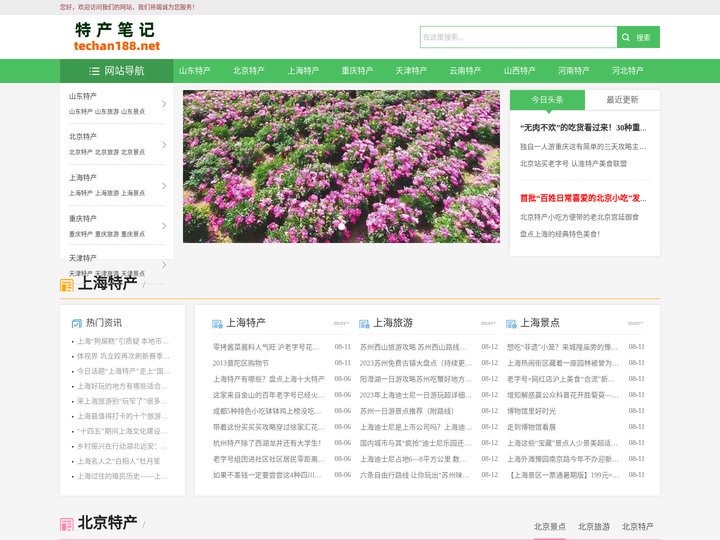
Task: Open hot news 上海名人之"白相人"杜月笙
Action: [x=118, y=461]
